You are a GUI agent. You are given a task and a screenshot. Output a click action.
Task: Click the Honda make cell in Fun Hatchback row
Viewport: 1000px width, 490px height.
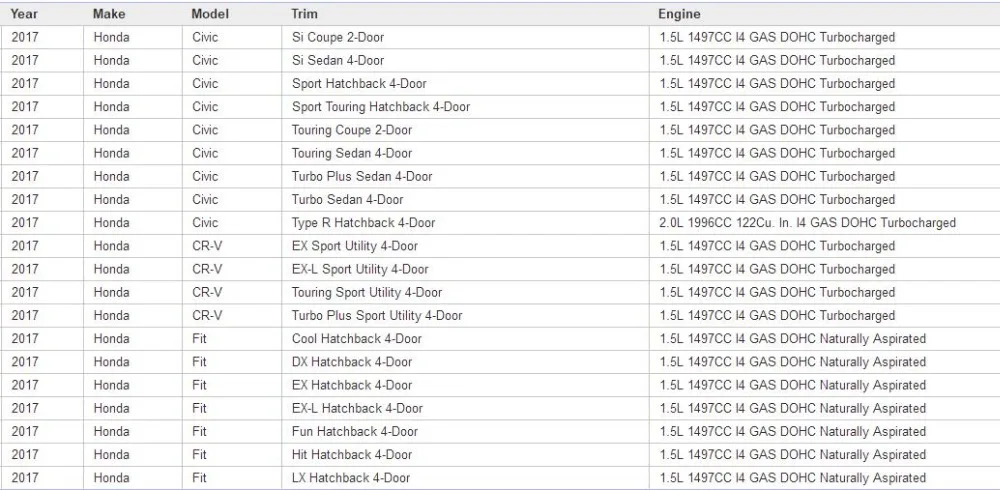point(133,432)
